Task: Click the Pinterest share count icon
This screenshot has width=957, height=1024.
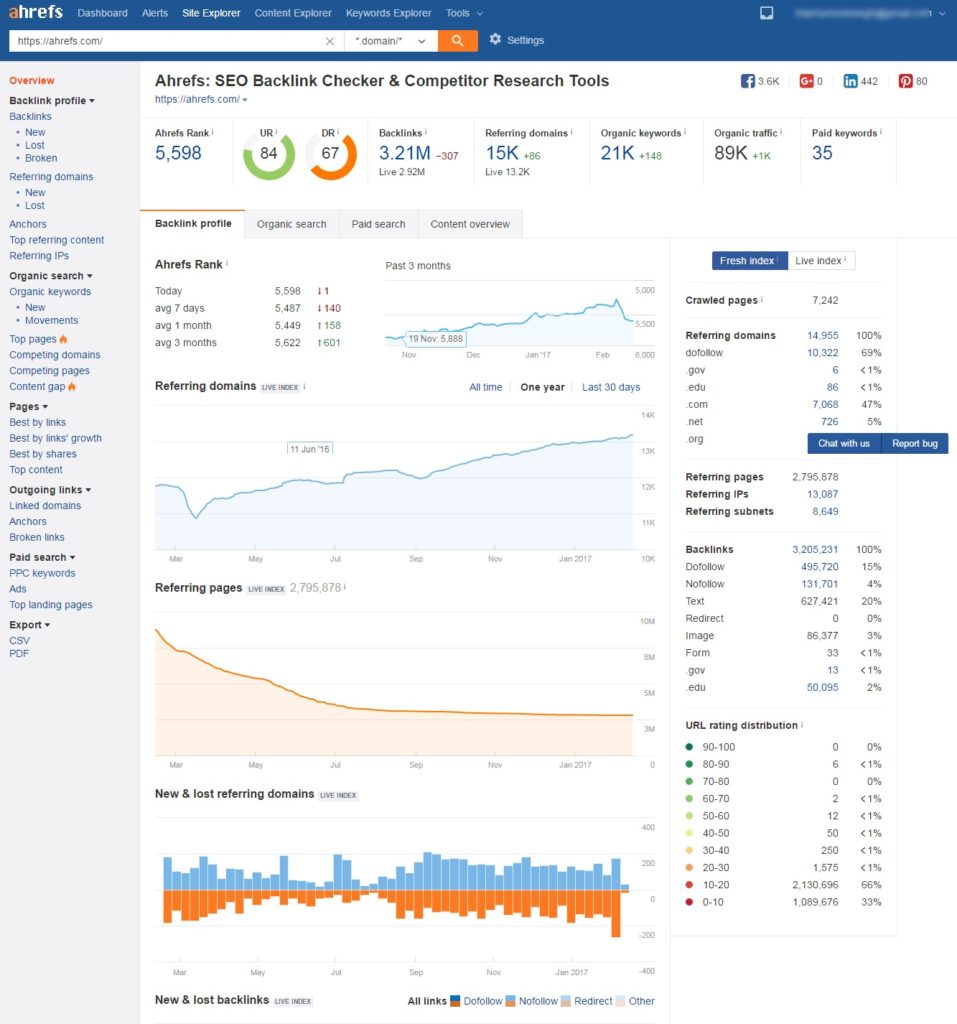Action: point(905,81)
